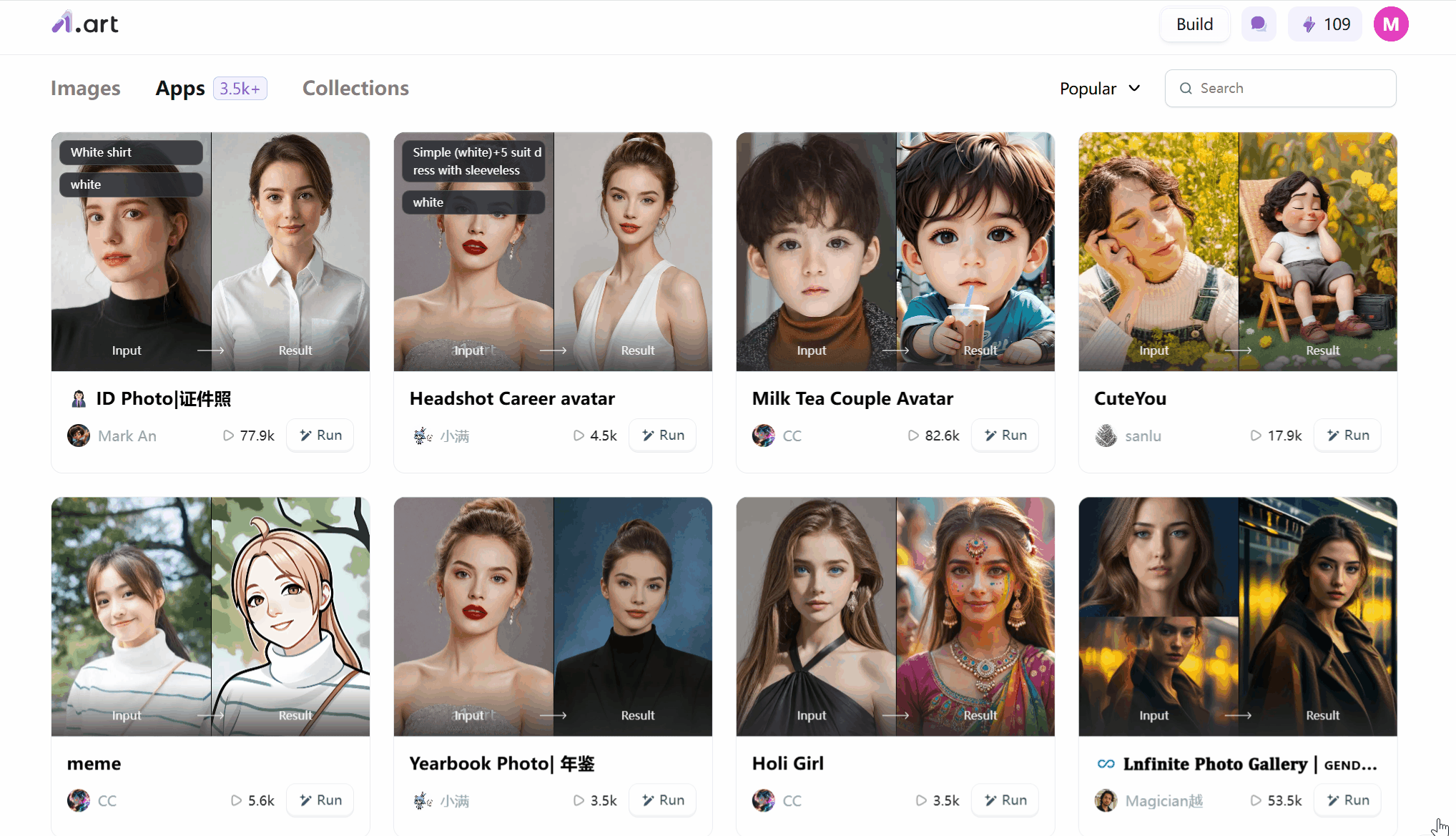Click the 3.5k+ badge on Apps tab
The image size is (1456, 836).
pos(239,88)
